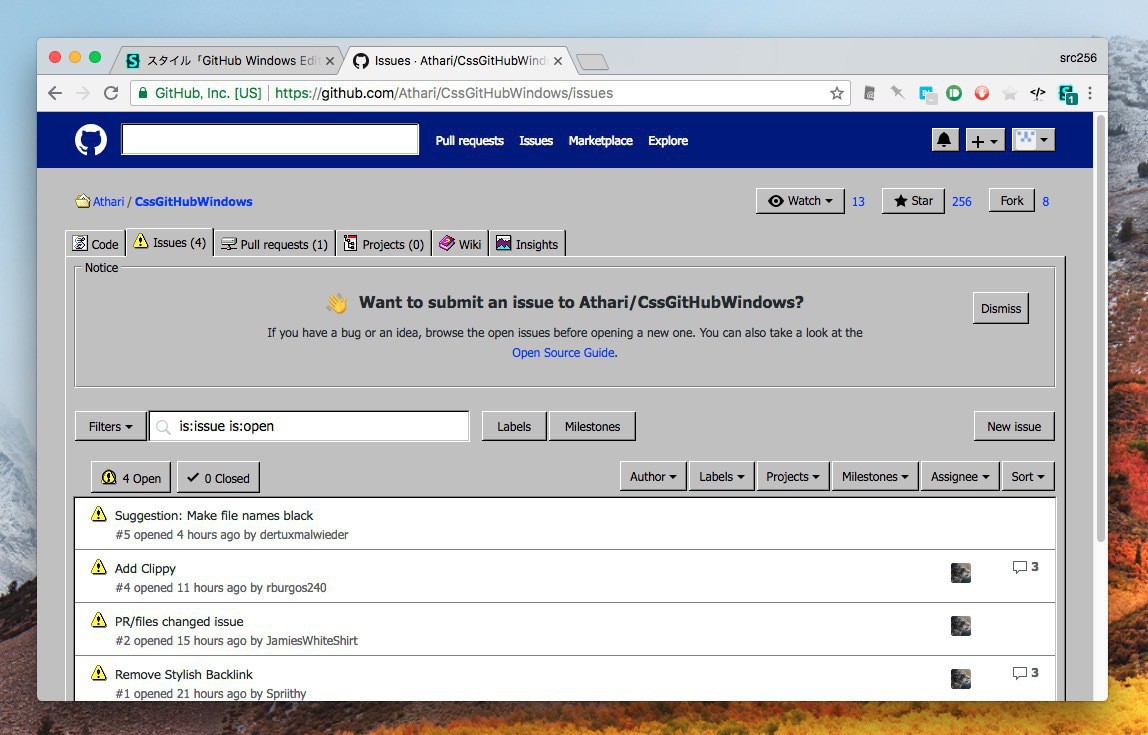Click the code brackets extension icon

point(1037,93)
